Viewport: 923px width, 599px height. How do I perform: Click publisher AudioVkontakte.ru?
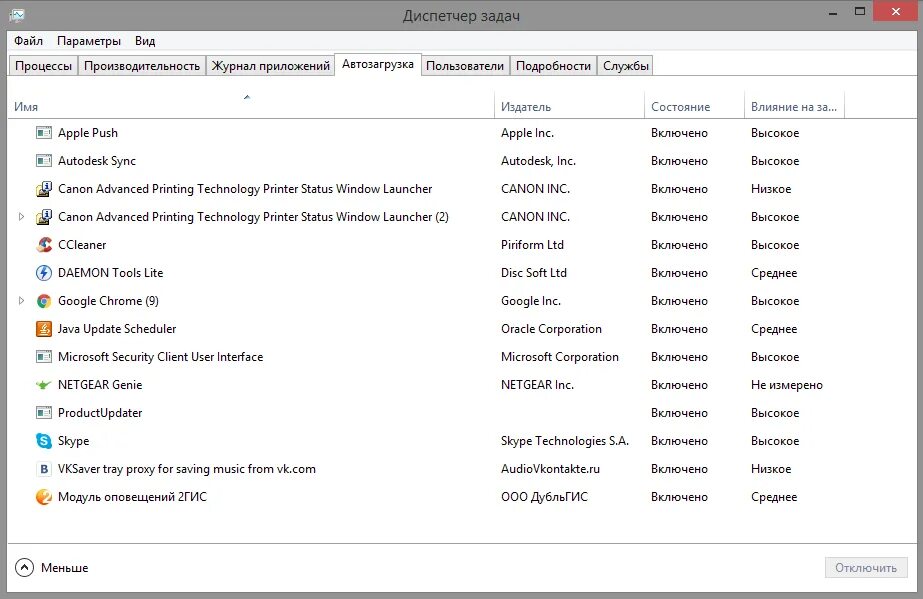[x=550, y=469]
